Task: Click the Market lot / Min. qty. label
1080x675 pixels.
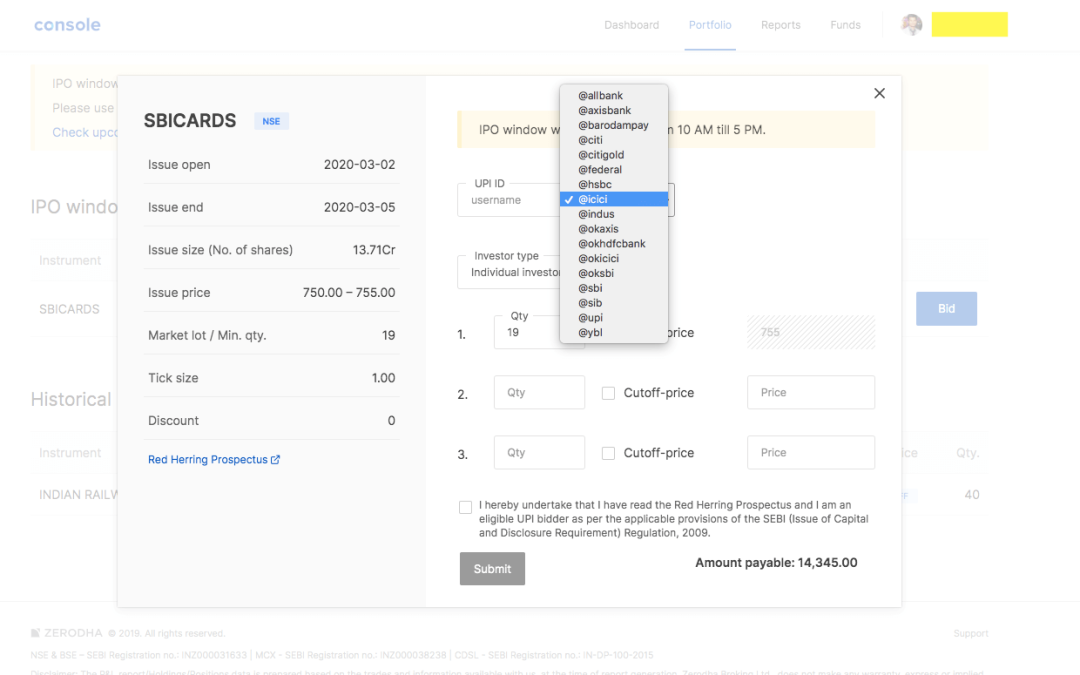Action: [x=207, y=335]
